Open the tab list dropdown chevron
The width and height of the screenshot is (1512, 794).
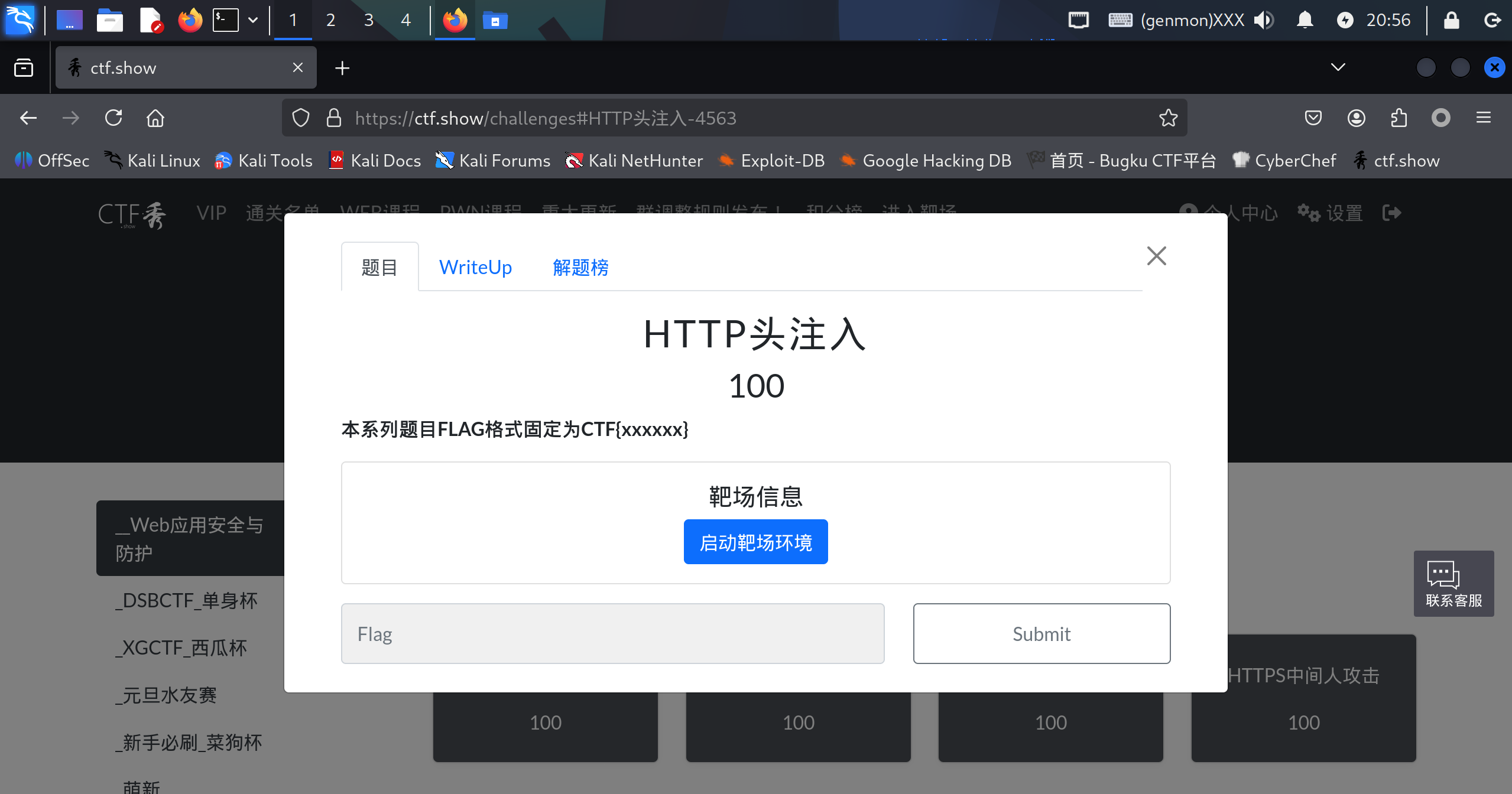(1338, 67)
